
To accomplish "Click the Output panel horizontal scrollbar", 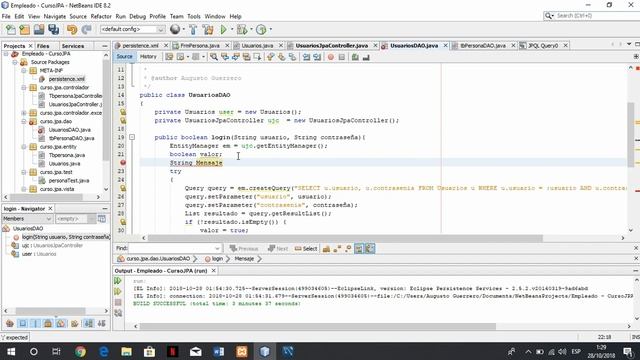I will pyautogui.click(x=318, y=326).
